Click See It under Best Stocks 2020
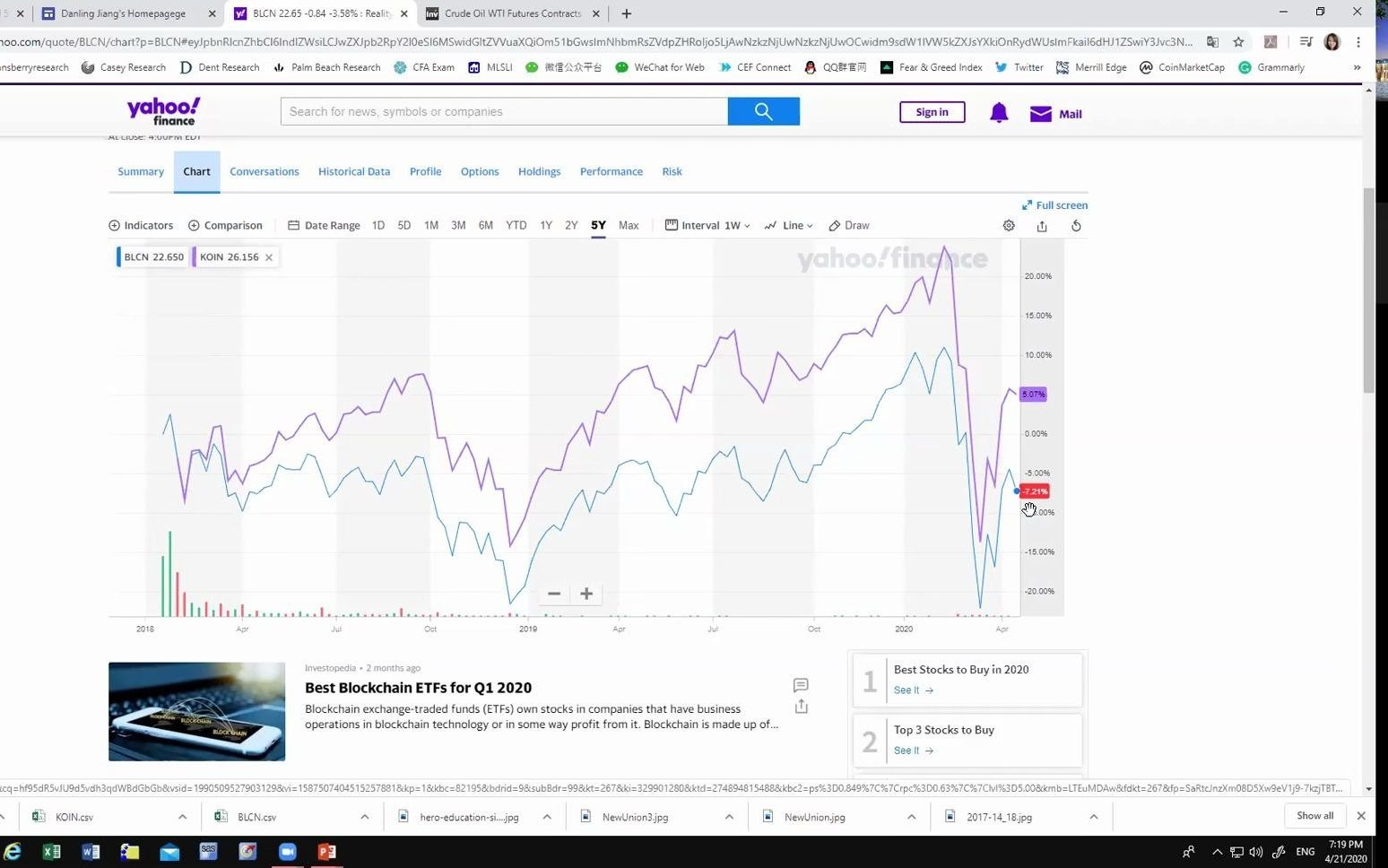 (914, 690)
